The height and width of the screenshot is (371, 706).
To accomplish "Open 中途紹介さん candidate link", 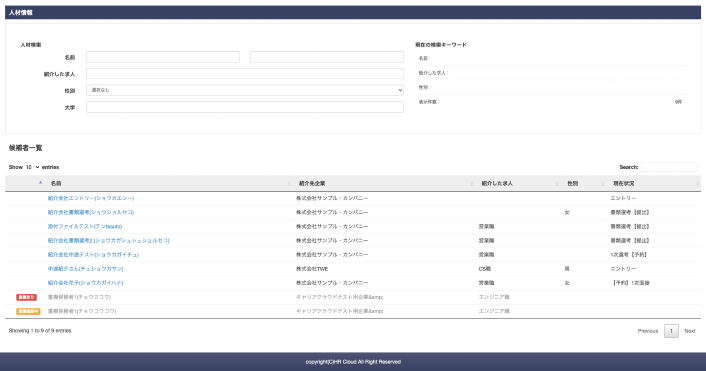I will click(x=86, y=269).
